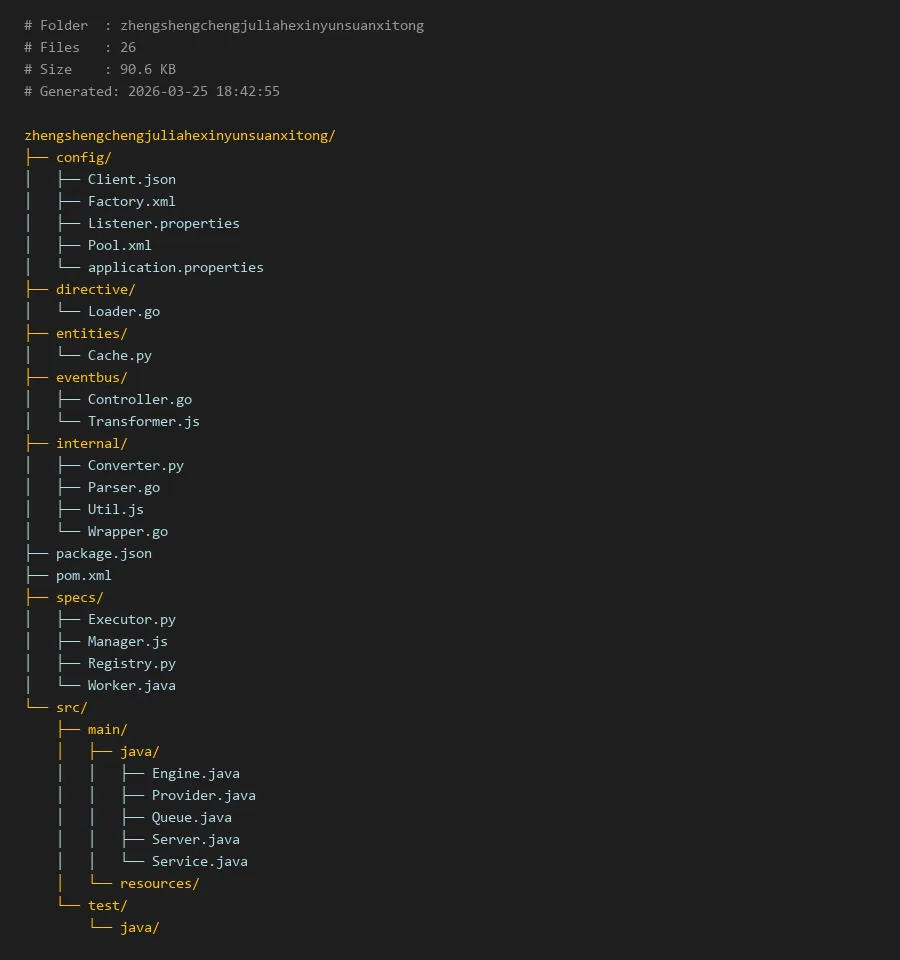The image size is (900, 960).
Task: Click the pom.xml entry
Action: [x=83, y=575]
